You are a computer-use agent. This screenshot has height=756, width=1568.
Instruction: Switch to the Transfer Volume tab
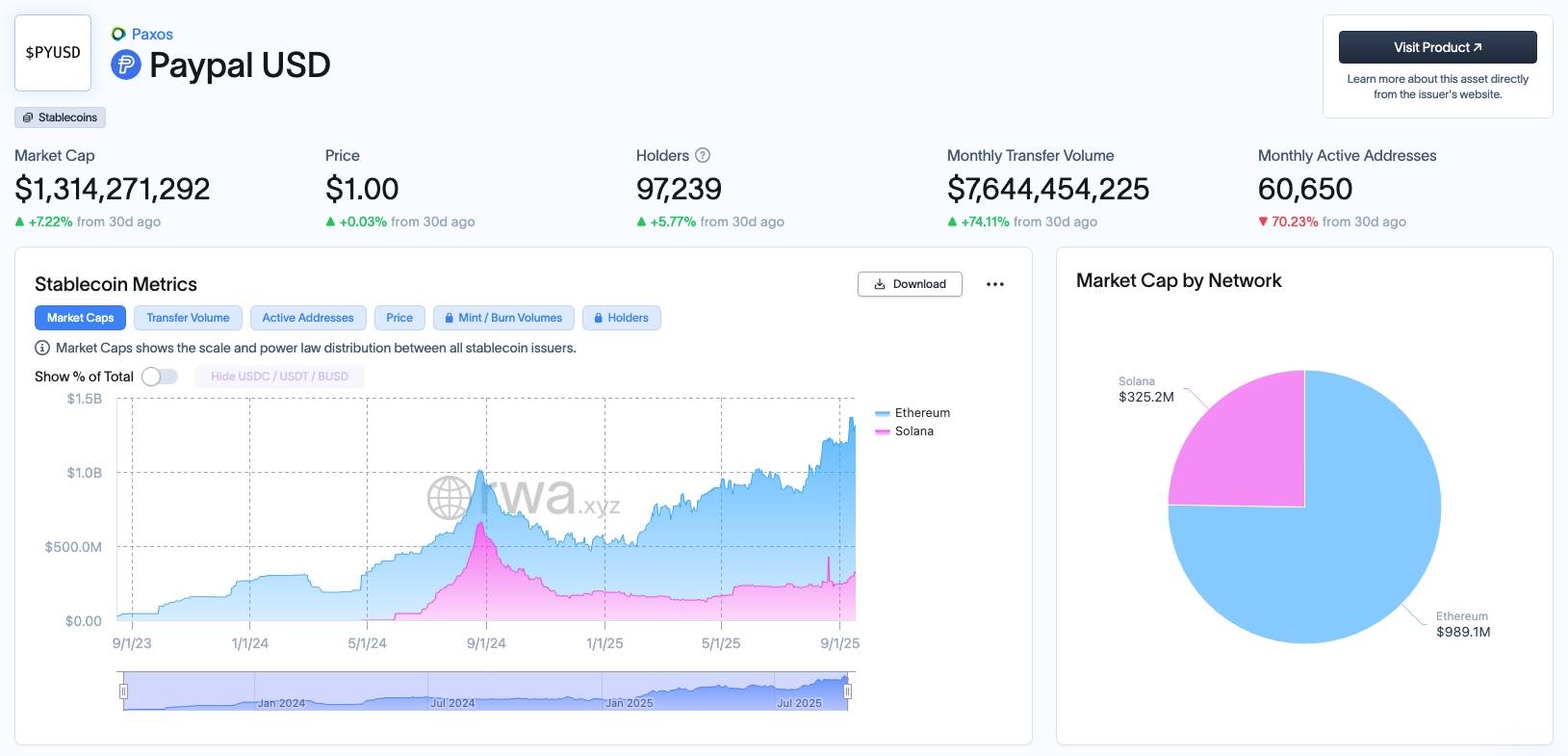pos(188,318)
